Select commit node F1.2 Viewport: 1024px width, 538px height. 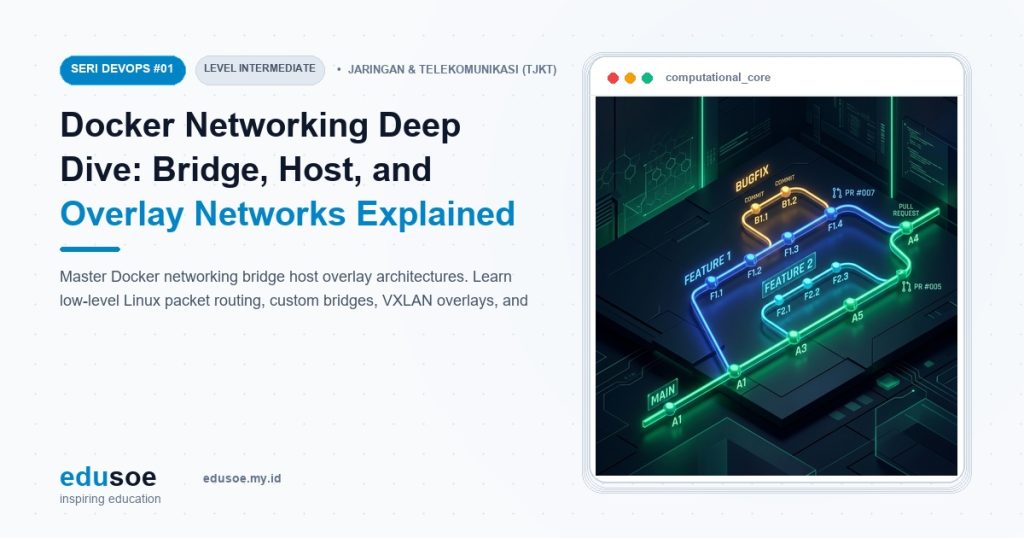coord(750,259)
